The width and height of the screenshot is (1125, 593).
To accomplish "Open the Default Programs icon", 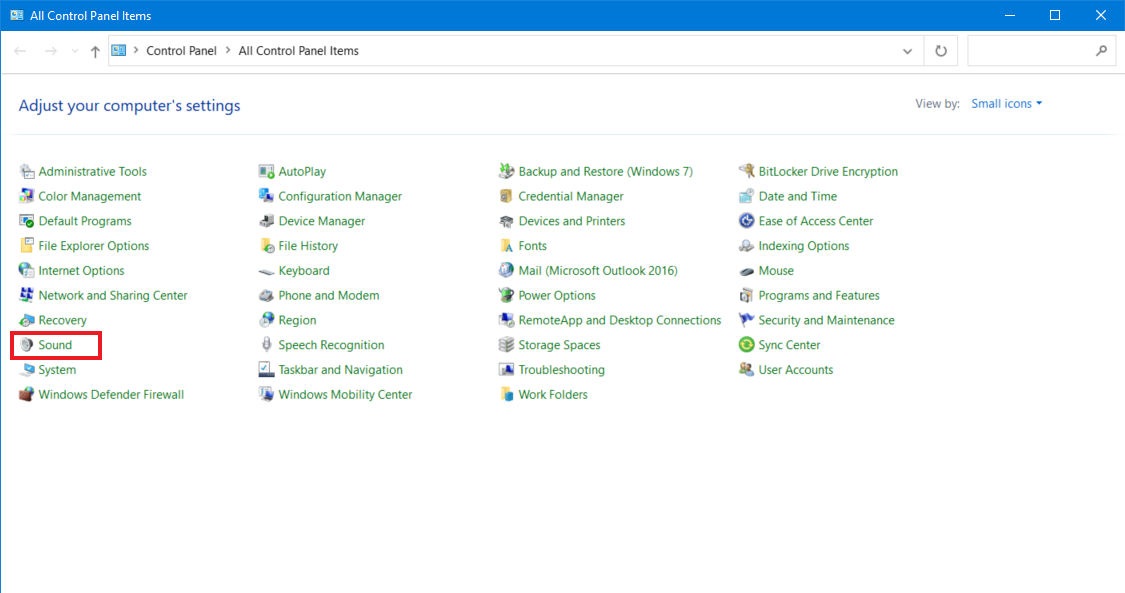I will point(27,221).
